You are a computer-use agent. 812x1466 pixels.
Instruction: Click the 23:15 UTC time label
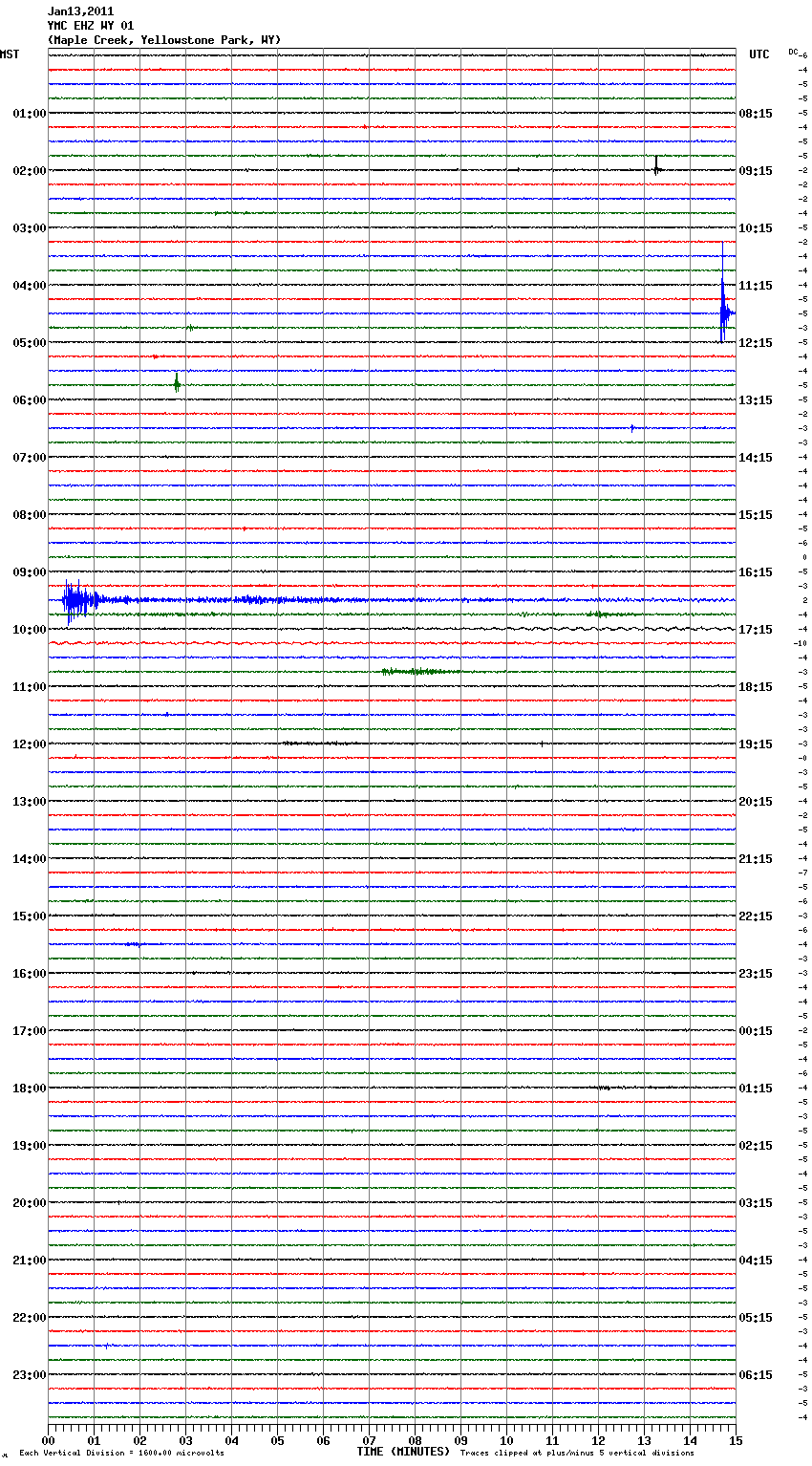[x=756, y=974]
